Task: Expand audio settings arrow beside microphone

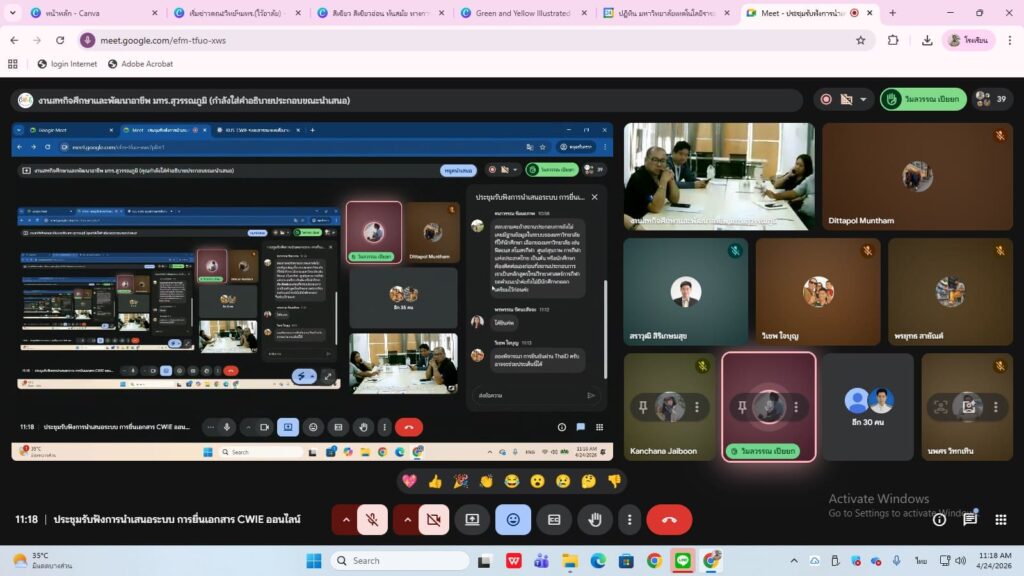Action: (346, 520)
